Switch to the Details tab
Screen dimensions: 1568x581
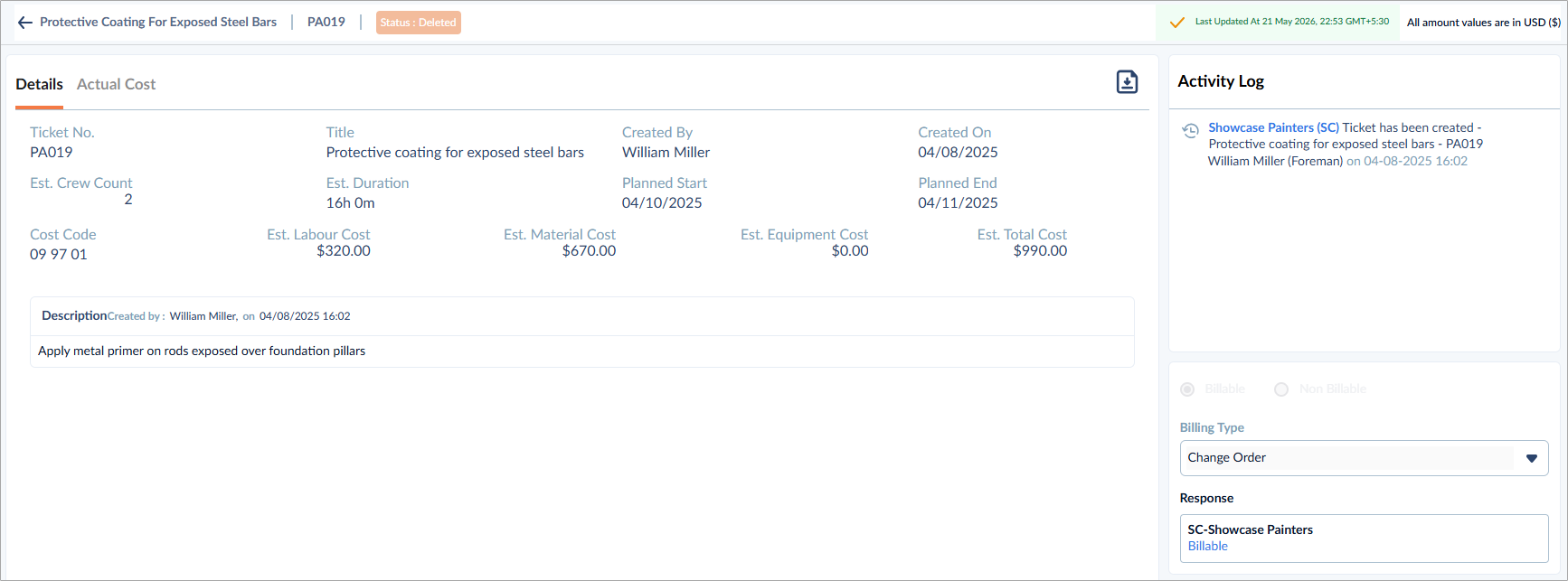click(40, 84)
